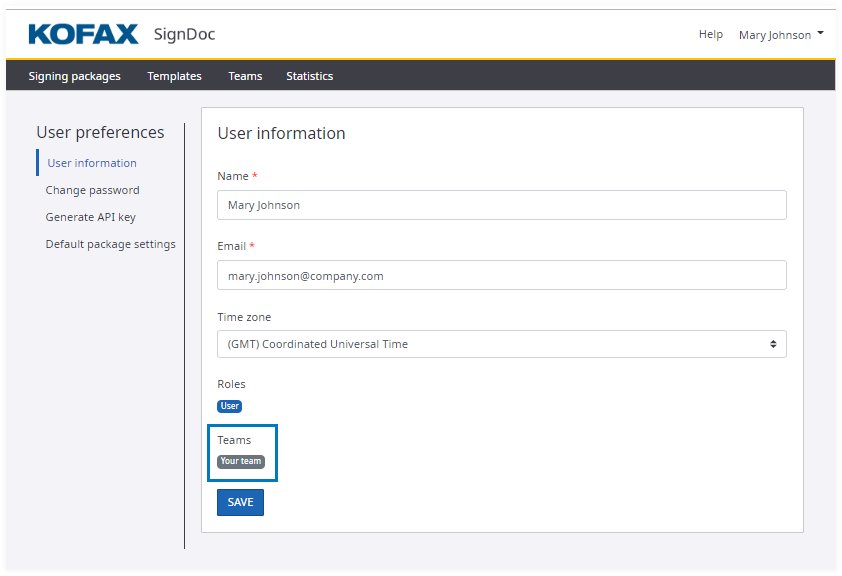Open the Templates navigation item
The image size is (842, 576).
(174, 76)
